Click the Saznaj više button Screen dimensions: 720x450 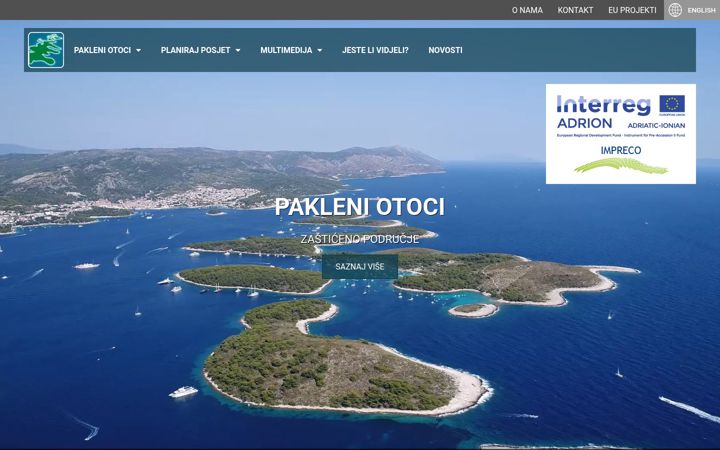[360, 266]
